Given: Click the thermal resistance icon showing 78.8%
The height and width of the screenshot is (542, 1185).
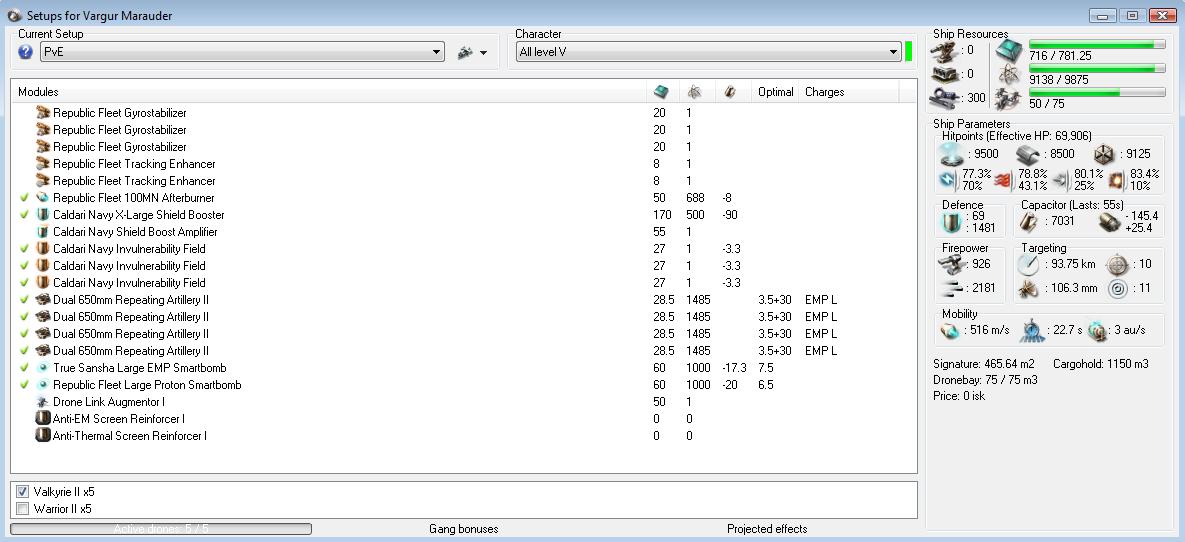Looking at the screenshot, I should click(x=1003, y=180).
